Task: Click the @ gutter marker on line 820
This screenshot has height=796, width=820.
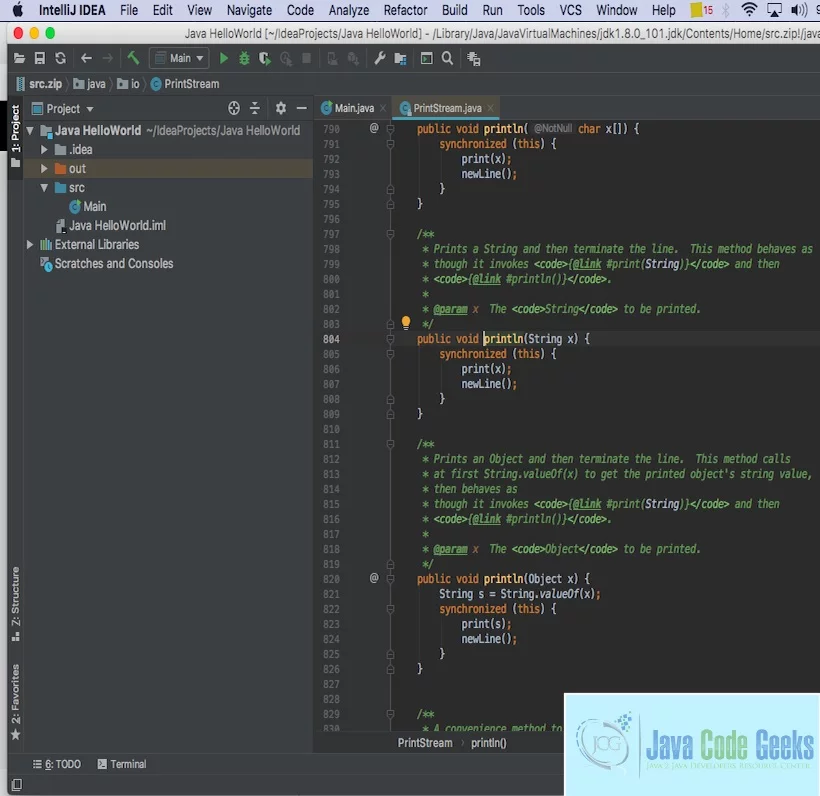Action: 374,578
